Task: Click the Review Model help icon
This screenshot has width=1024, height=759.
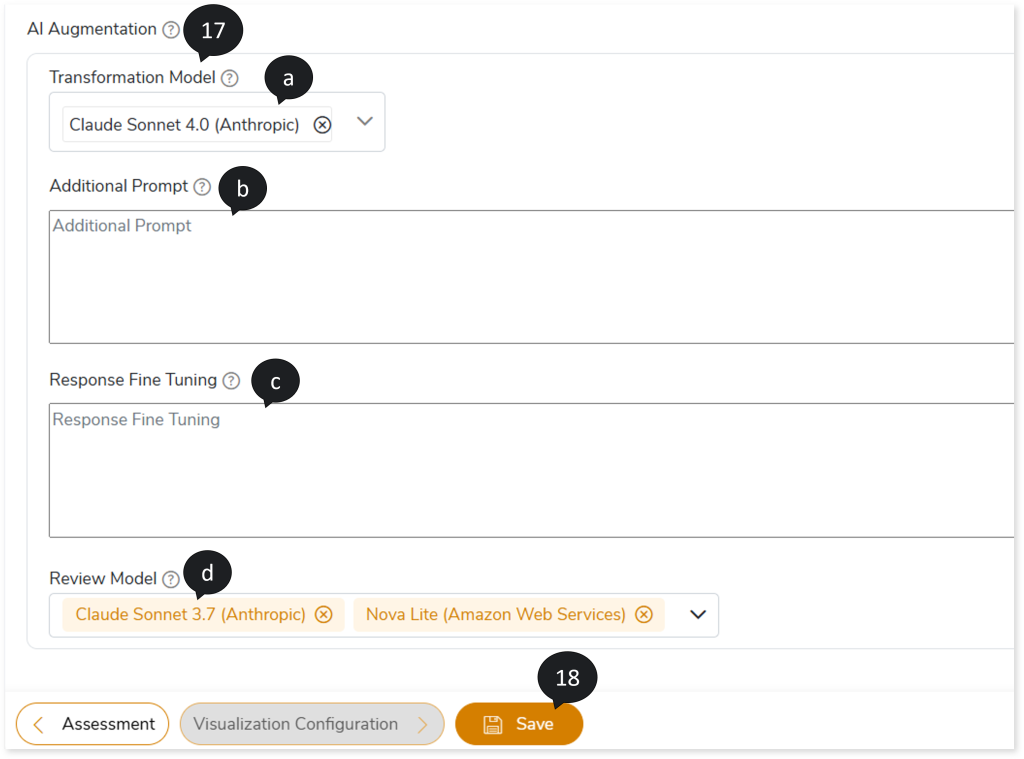Action: [171, 579]
